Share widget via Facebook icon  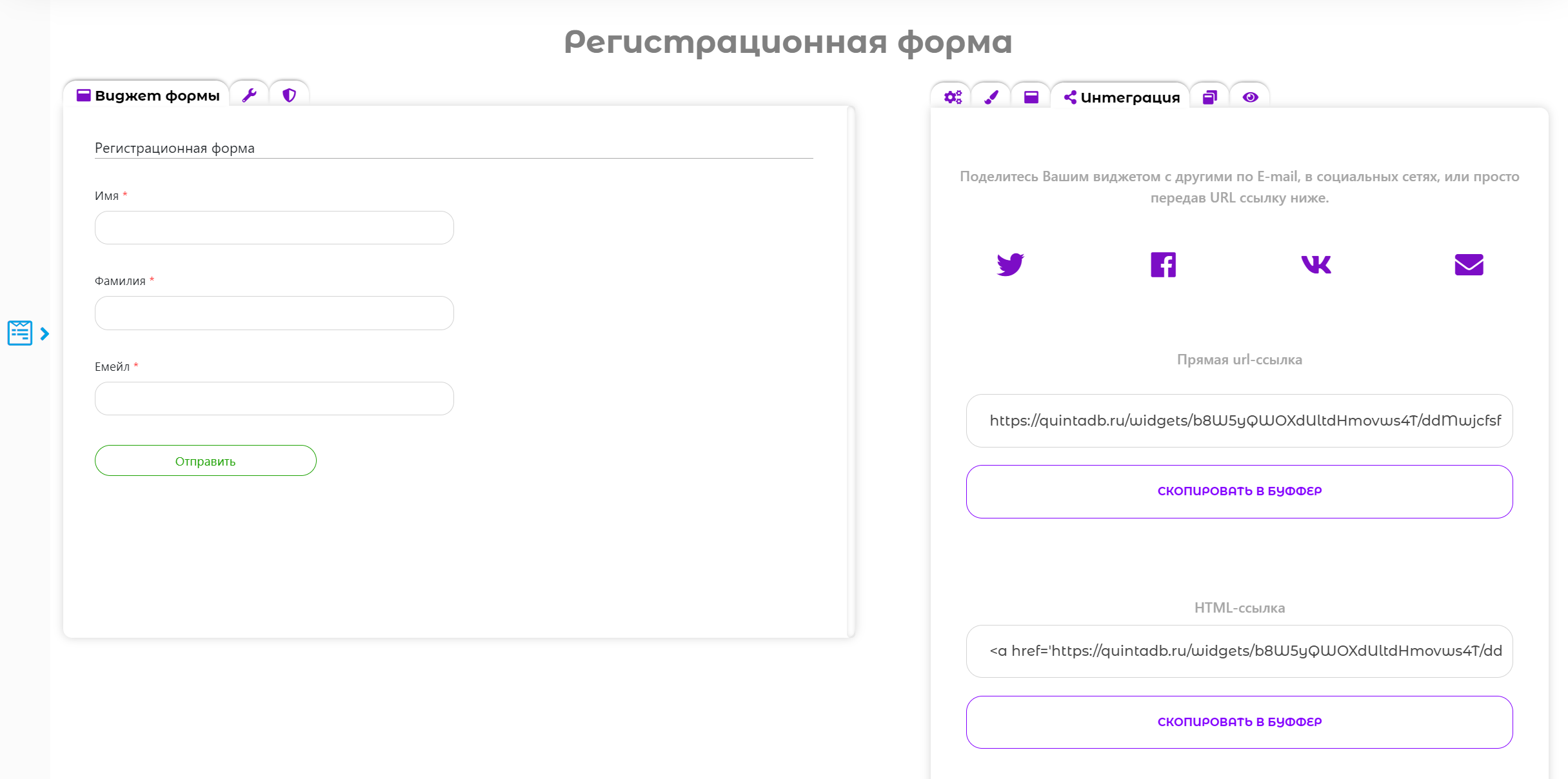pyautogui.click(x=1163, y=264)
